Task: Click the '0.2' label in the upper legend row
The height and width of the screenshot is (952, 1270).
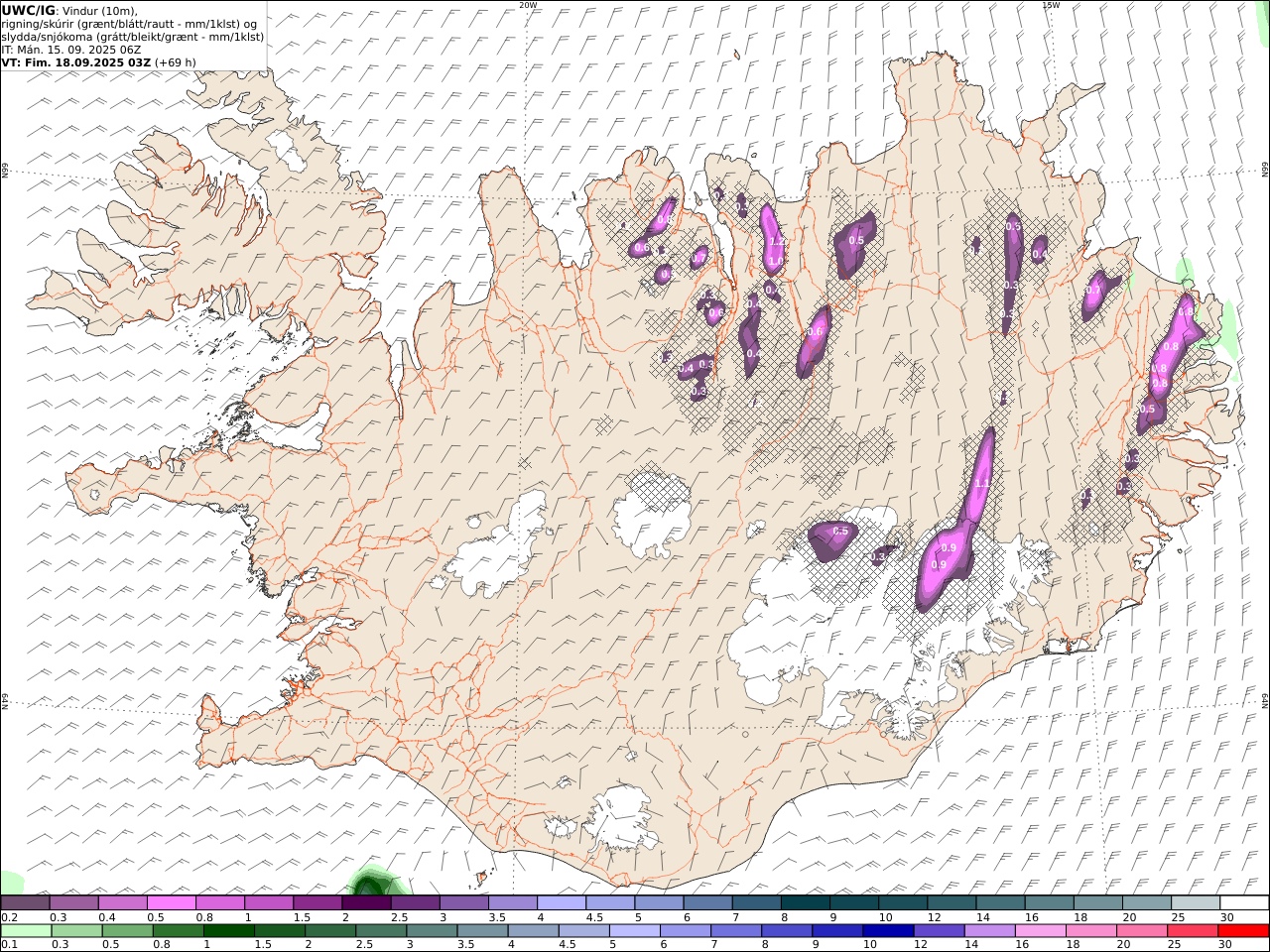Action: click(9, 917)
